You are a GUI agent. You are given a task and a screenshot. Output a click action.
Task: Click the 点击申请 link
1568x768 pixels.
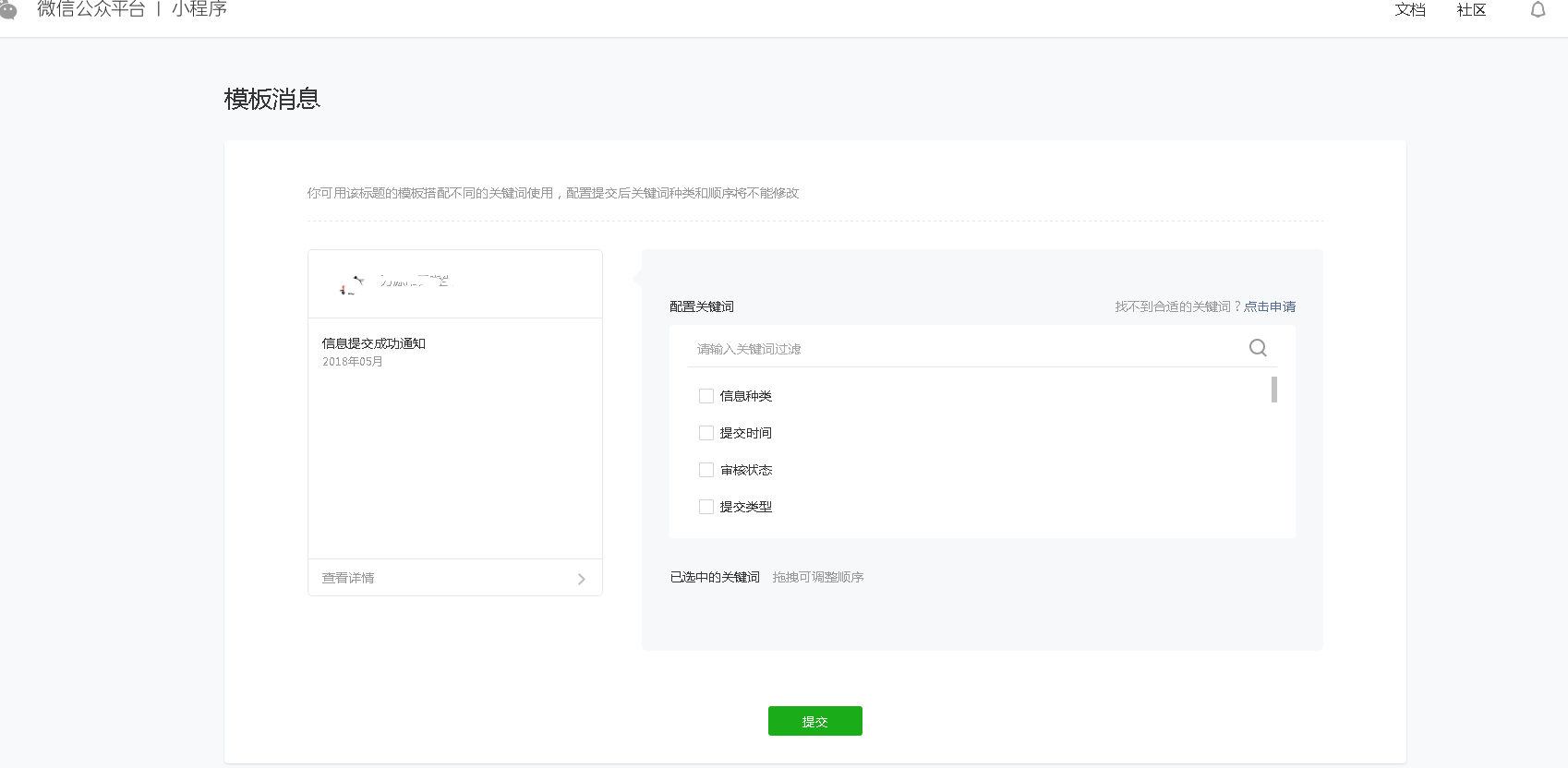(1269, 306)
